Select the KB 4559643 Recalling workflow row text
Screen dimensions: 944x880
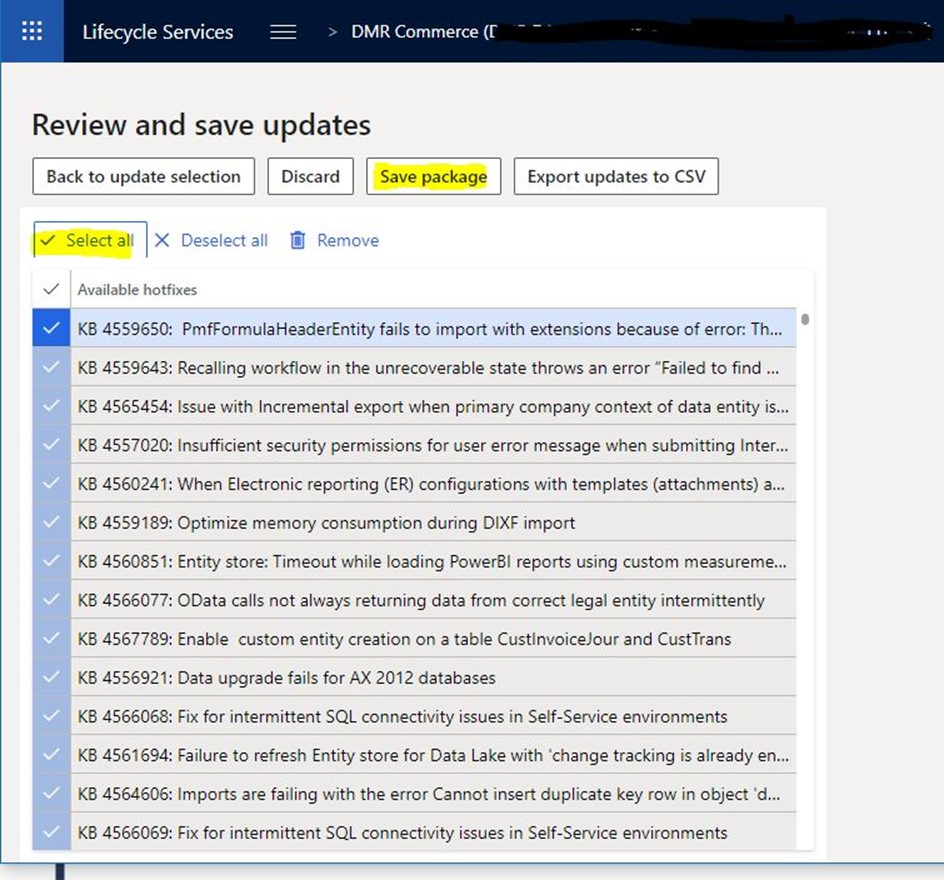[x=428, y=367]
